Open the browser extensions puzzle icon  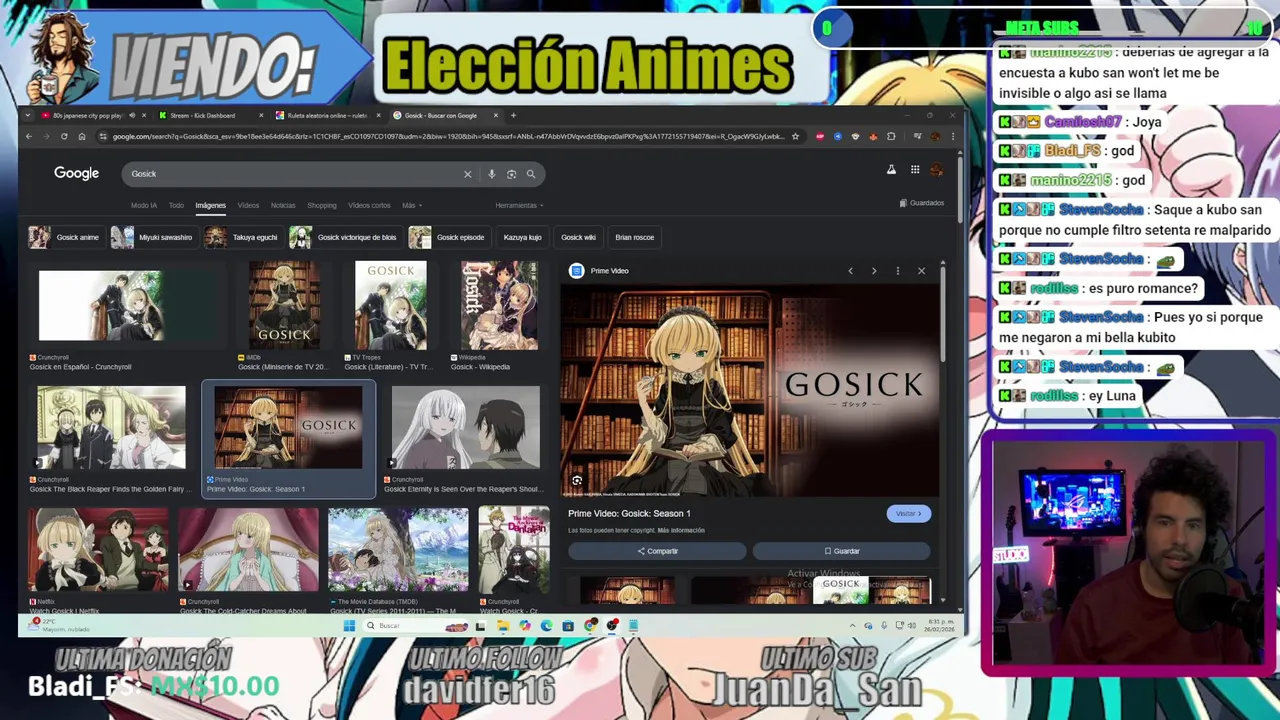[x=891, y=136]
